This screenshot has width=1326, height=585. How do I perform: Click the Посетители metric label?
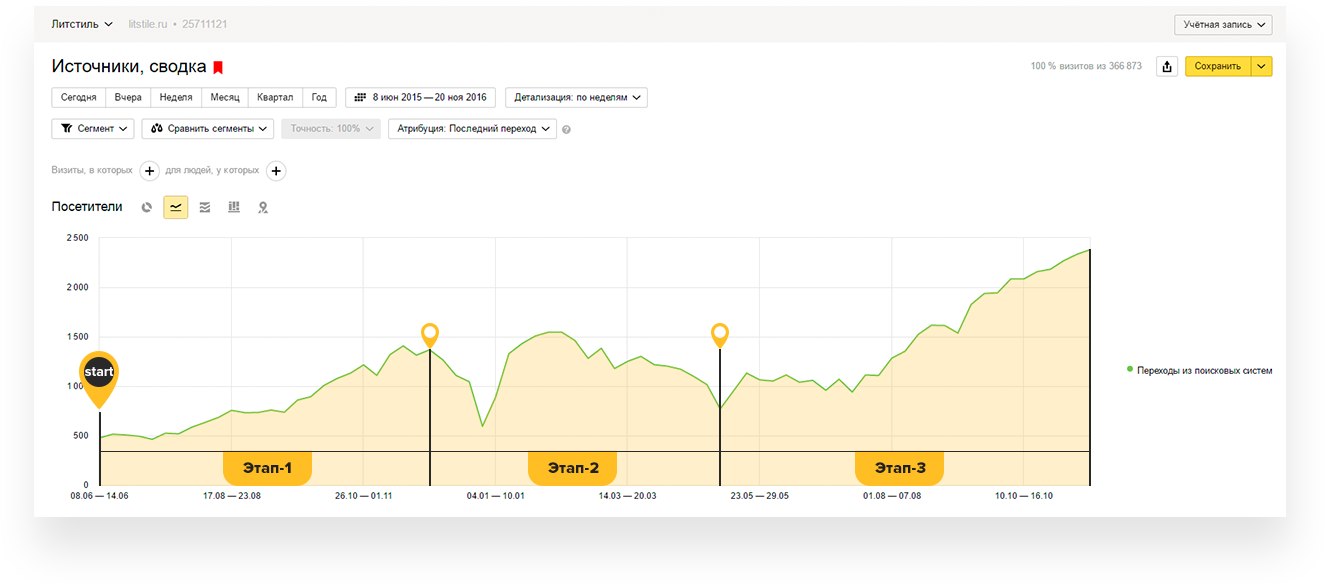(87, 207)
